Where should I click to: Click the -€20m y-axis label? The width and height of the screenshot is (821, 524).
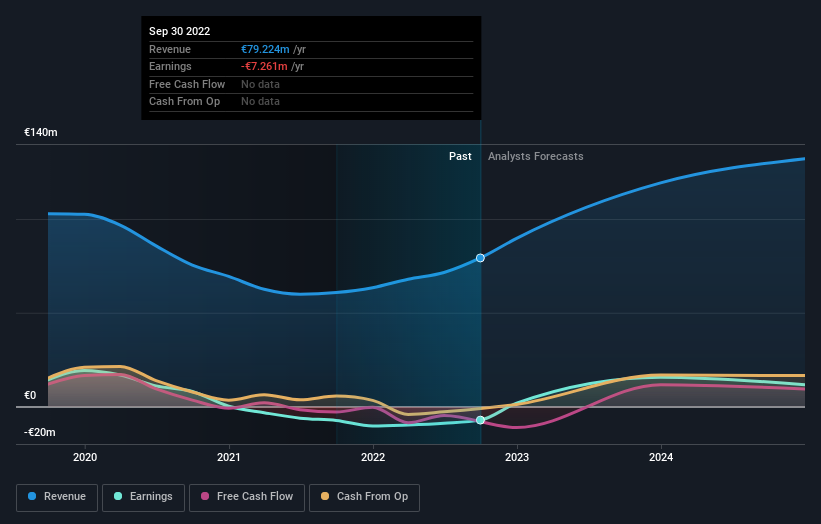click(x=40, y=432)
